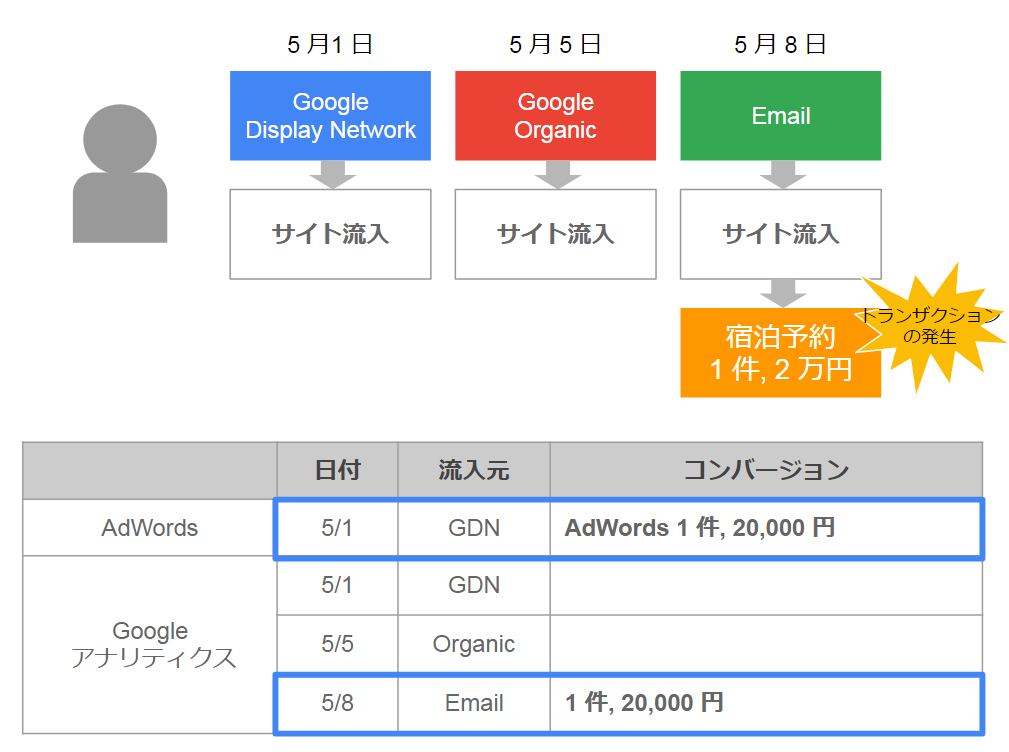Click the 流入元 column header
The width and height of the screenshot is (1009, 752).
(x=474, y=470)
